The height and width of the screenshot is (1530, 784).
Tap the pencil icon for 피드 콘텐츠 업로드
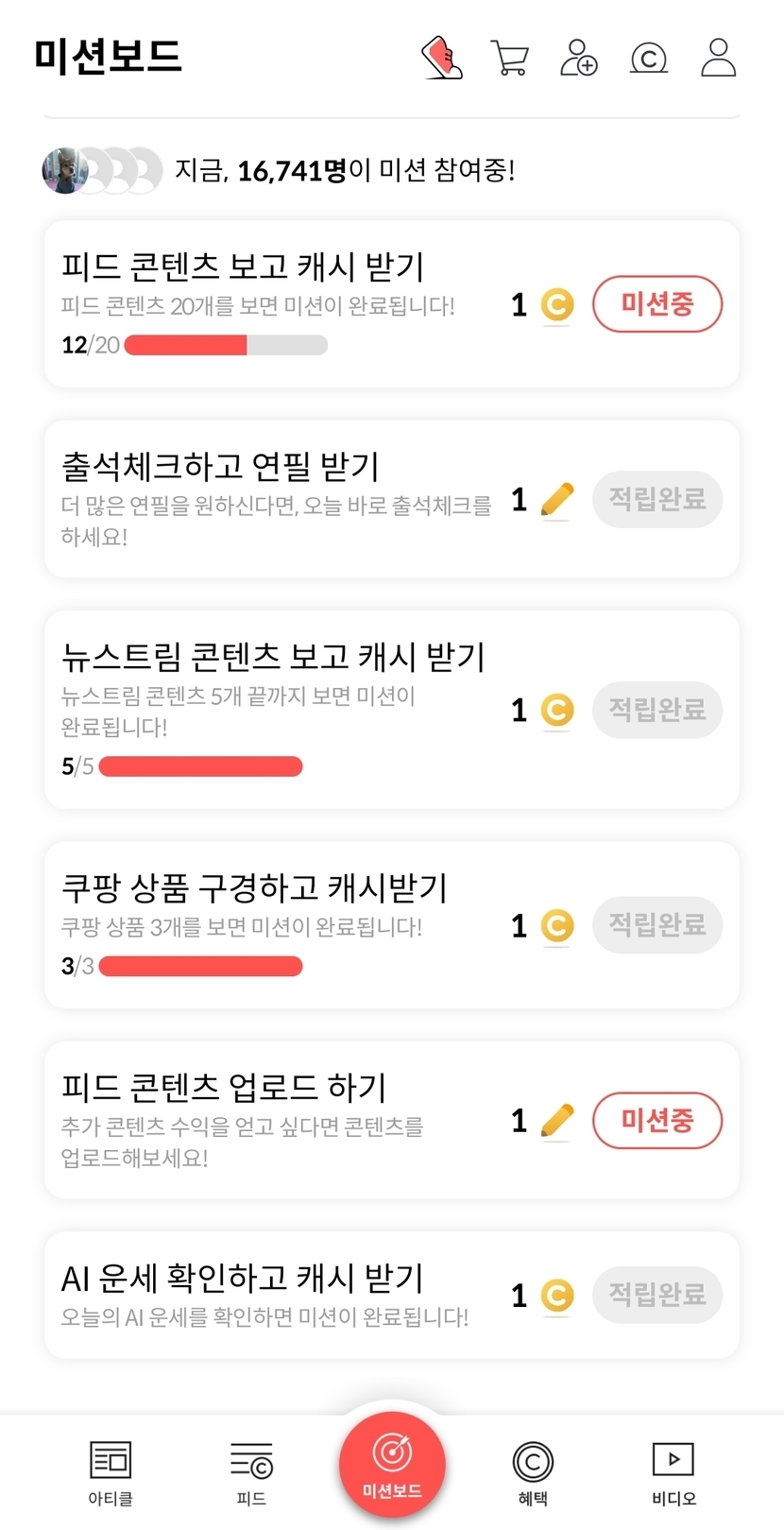(x=557, y=1121)
